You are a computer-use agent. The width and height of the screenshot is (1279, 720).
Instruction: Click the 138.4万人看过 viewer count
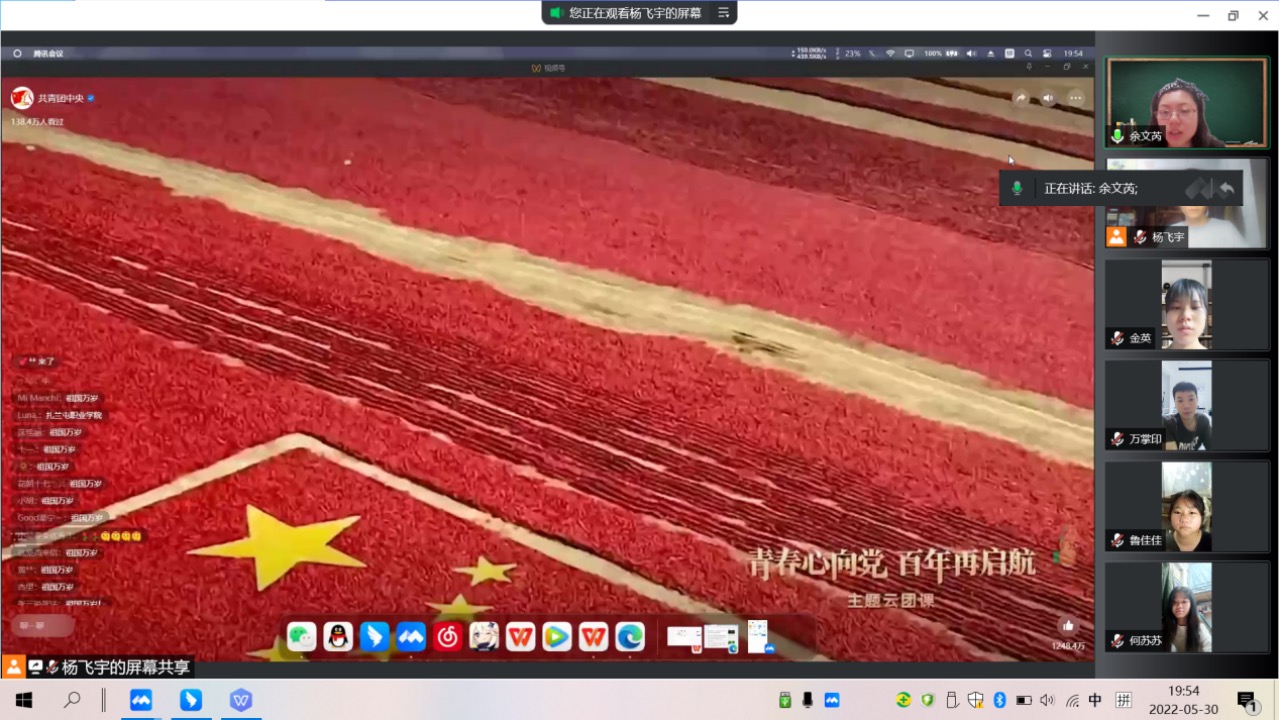[x=37, y=121]
